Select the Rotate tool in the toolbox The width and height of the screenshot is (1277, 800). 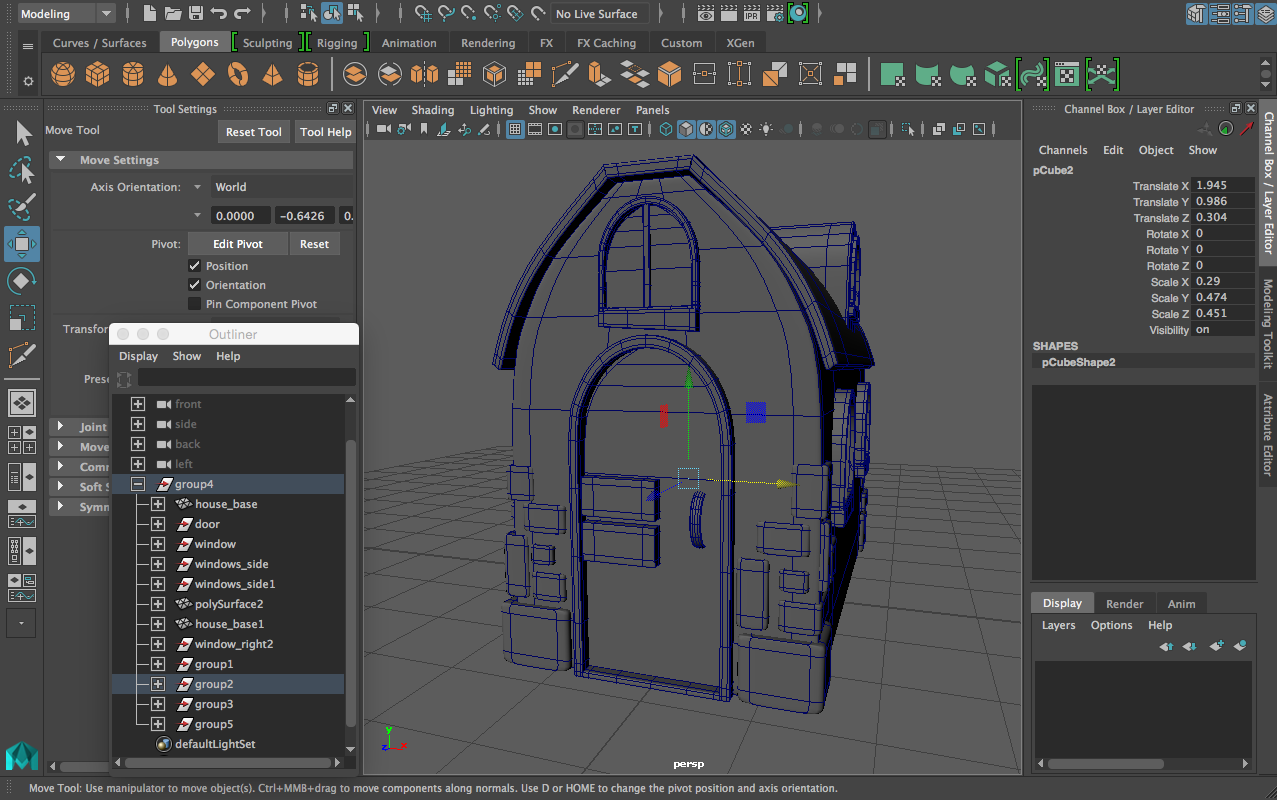click(x=21, y=281)
